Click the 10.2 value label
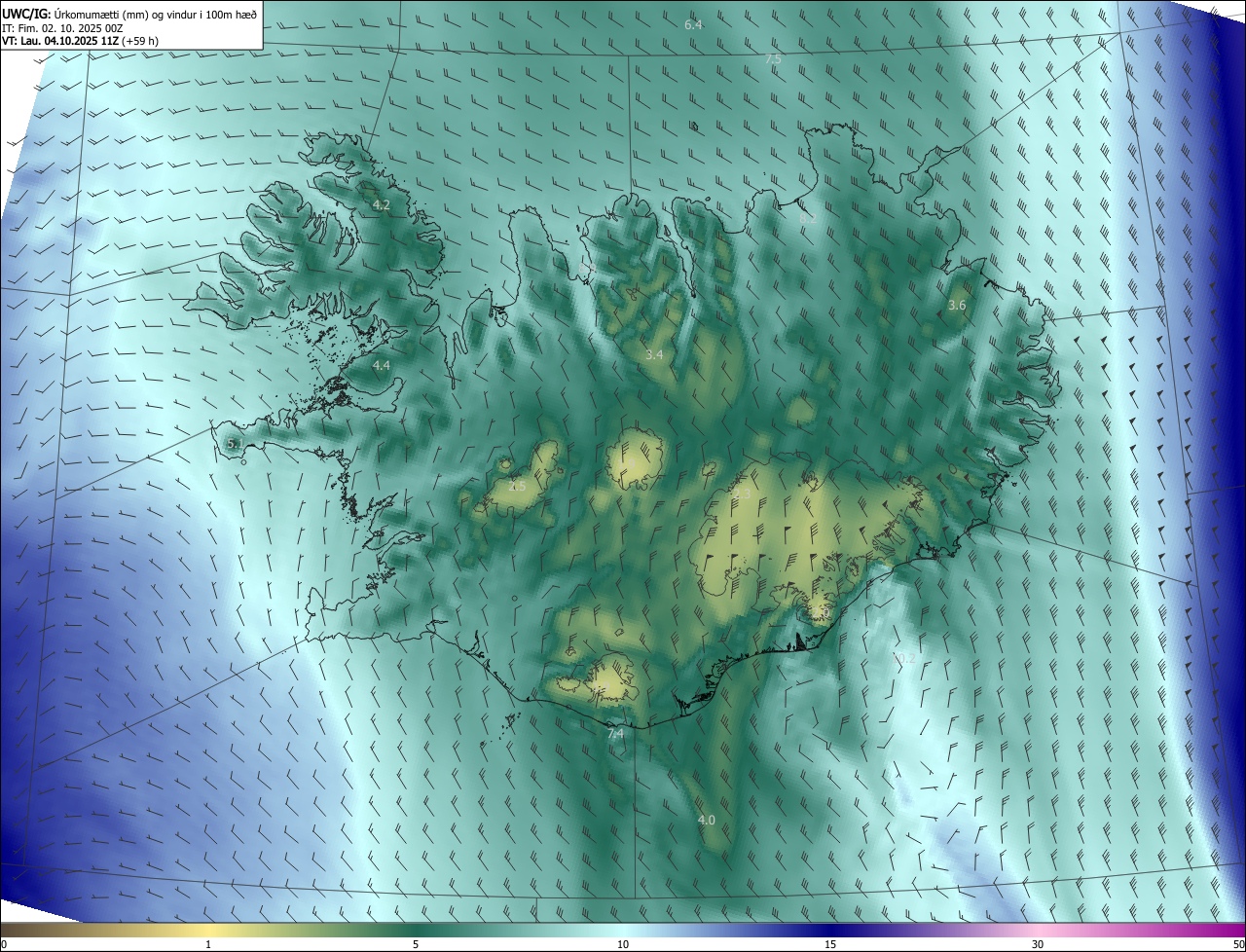The image size is (1246, 952). tap(903, 659)
